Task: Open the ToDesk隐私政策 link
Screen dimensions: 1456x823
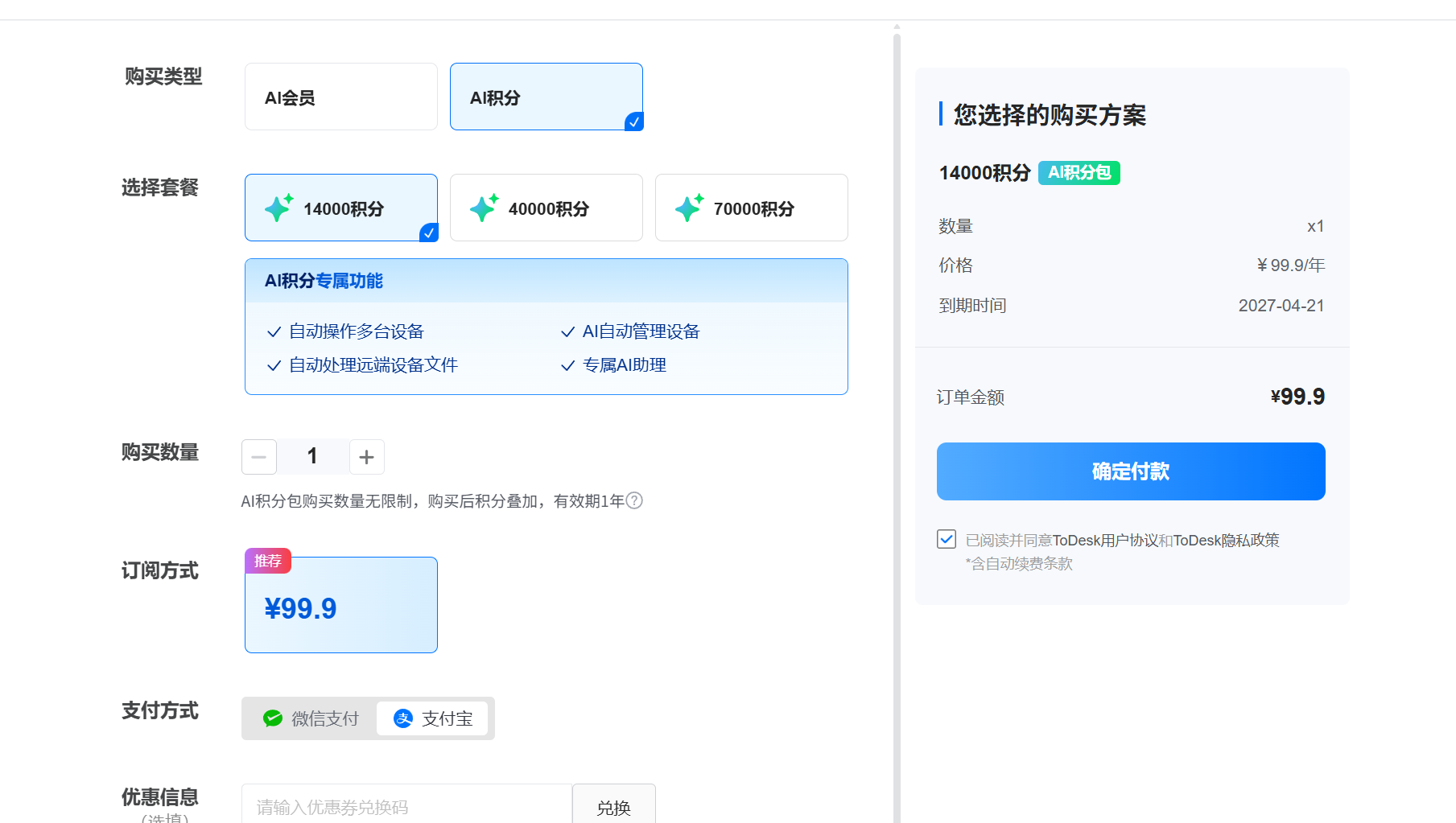Action: (x=1227, y=541)
